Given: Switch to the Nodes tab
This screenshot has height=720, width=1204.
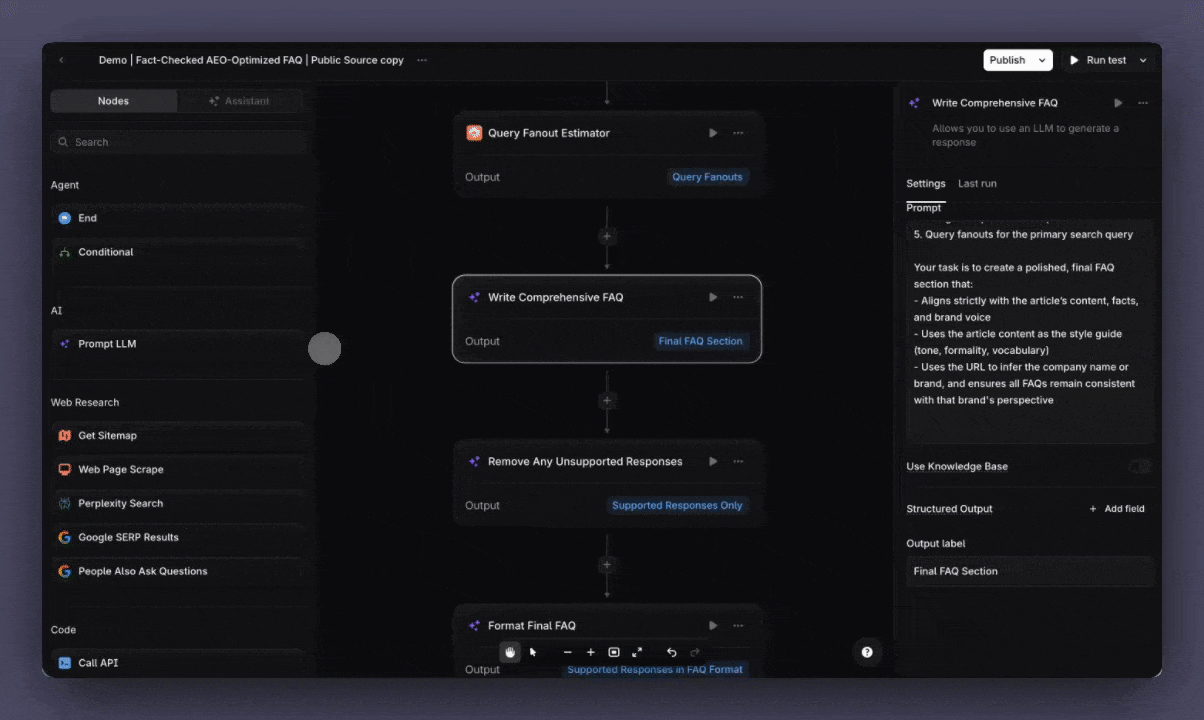Looking at the screenshot, I should tap(113, 101).
